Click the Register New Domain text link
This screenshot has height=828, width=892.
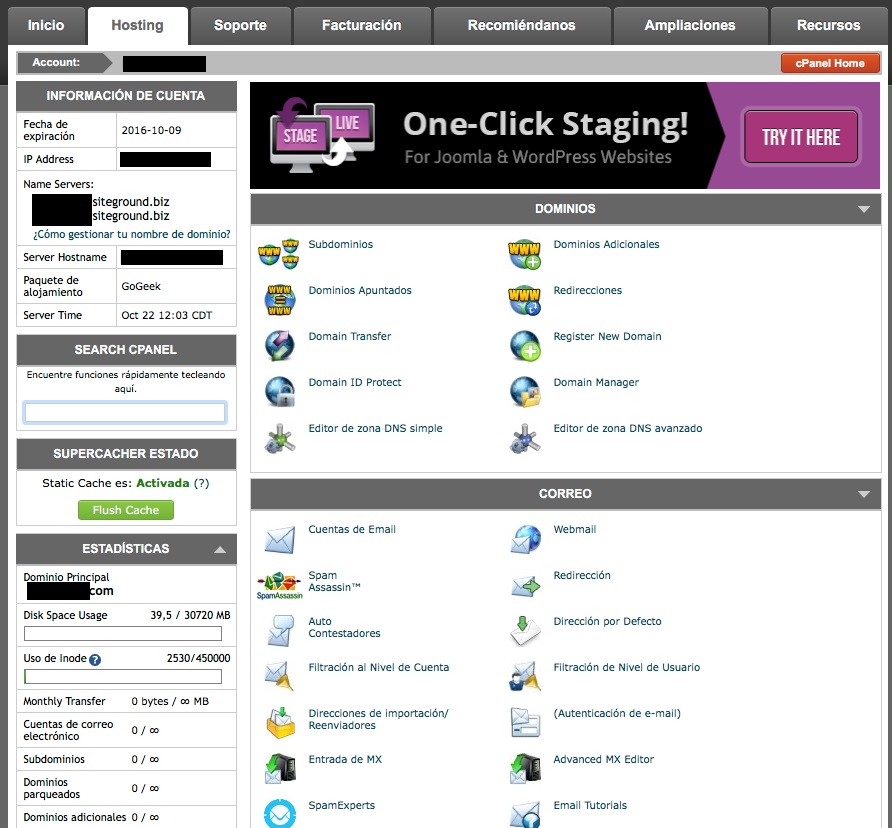click(x=608, y=336)
